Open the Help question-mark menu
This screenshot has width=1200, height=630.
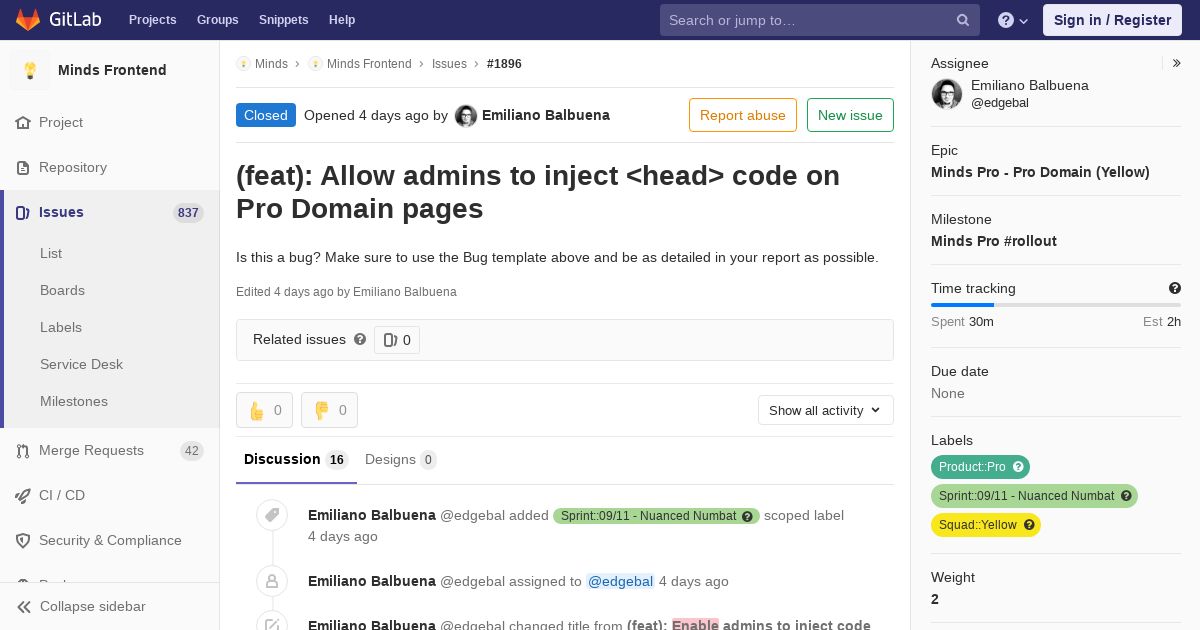1013,20
